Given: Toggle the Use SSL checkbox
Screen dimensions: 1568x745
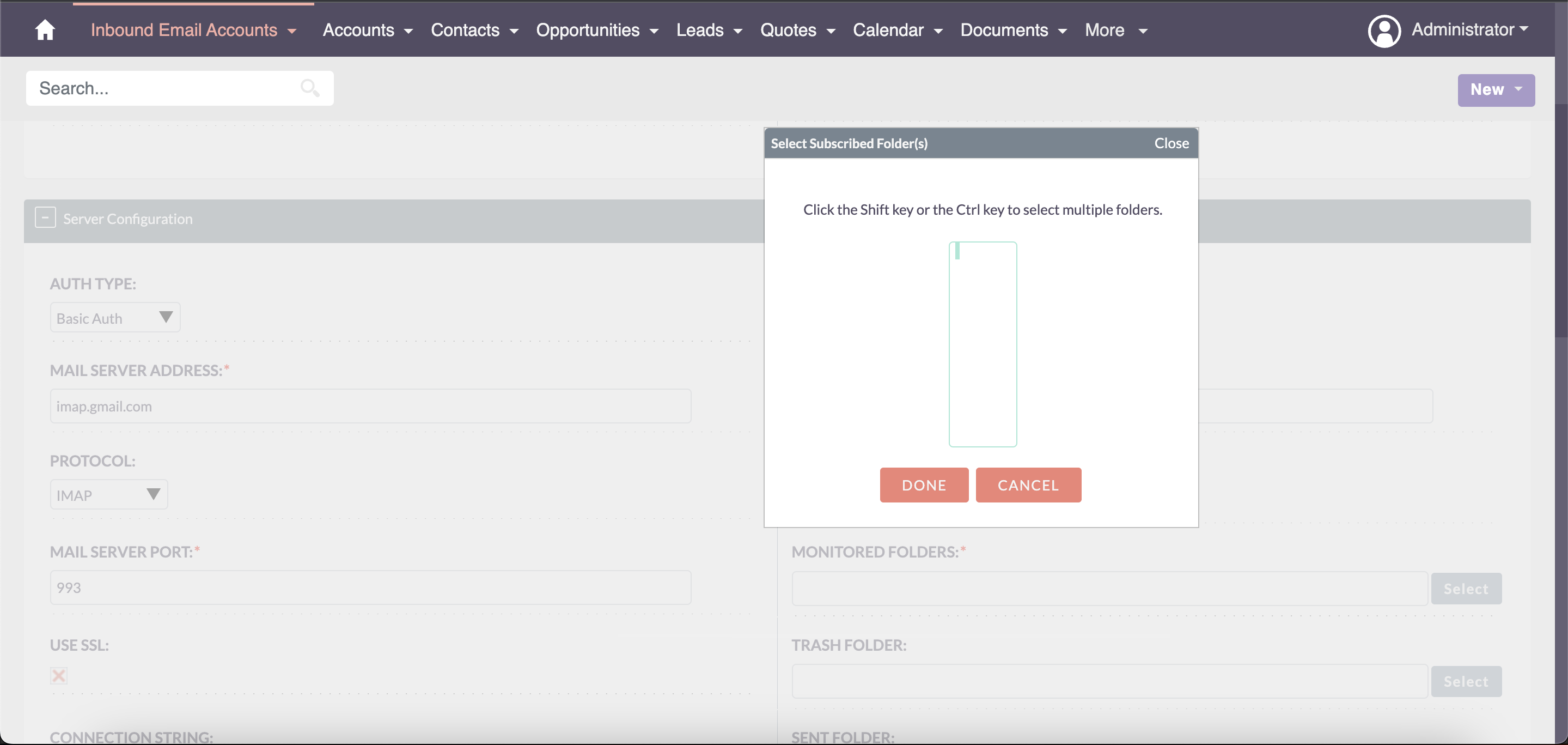Looking at the screenshot, I should pos(59,675).
